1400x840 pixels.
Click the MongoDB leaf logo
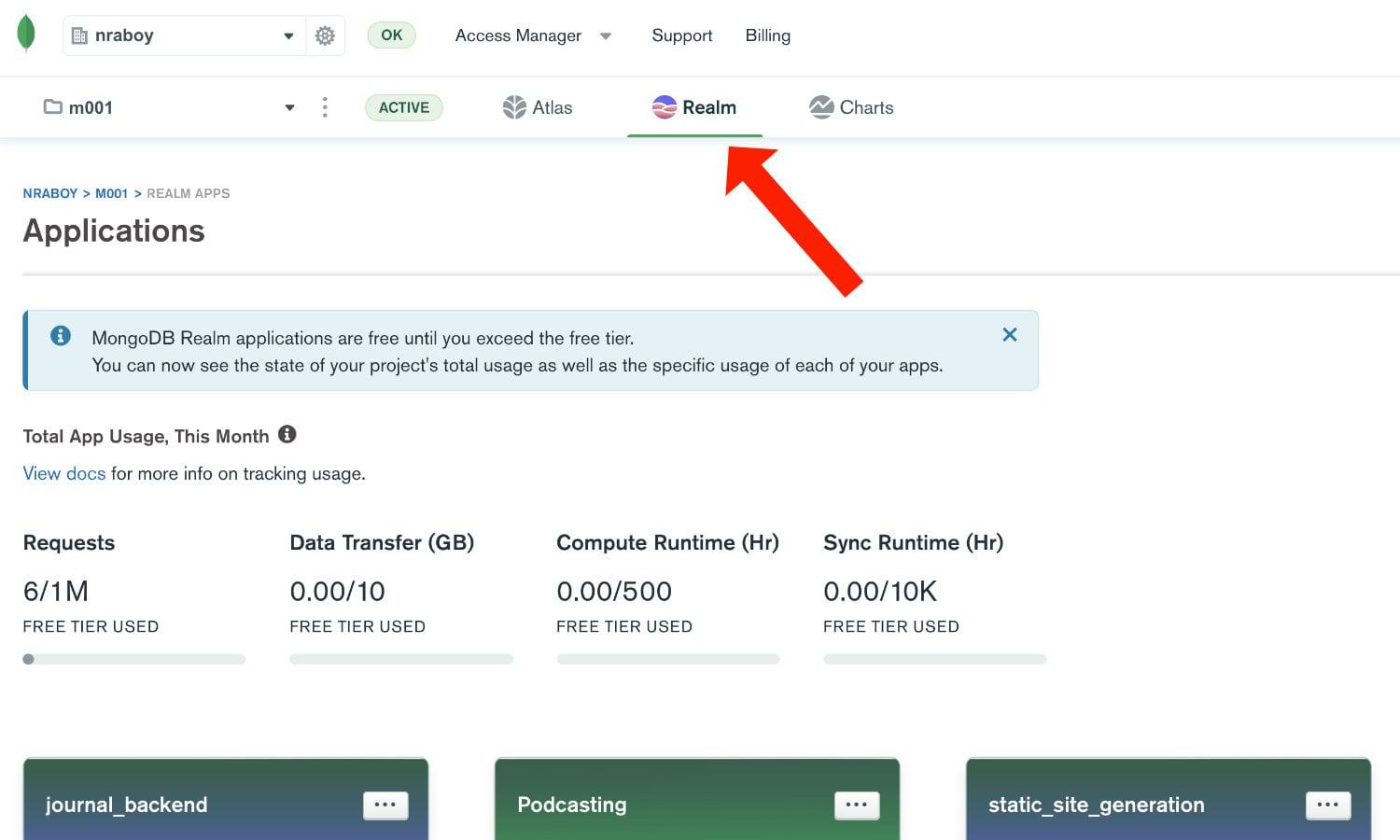coord(26,33)
